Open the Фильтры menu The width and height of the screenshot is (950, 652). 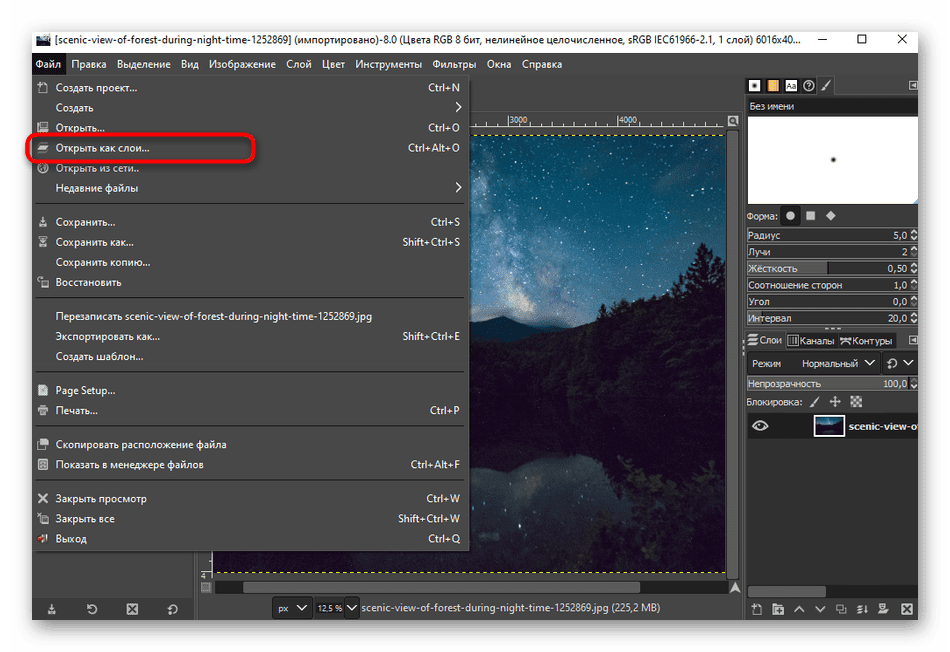pos(454,64)
